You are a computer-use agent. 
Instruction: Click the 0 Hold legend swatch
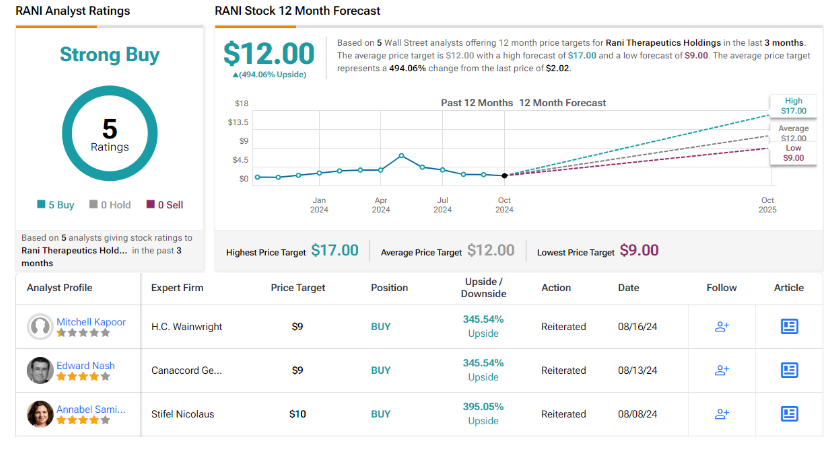click(x=93, y=204)
